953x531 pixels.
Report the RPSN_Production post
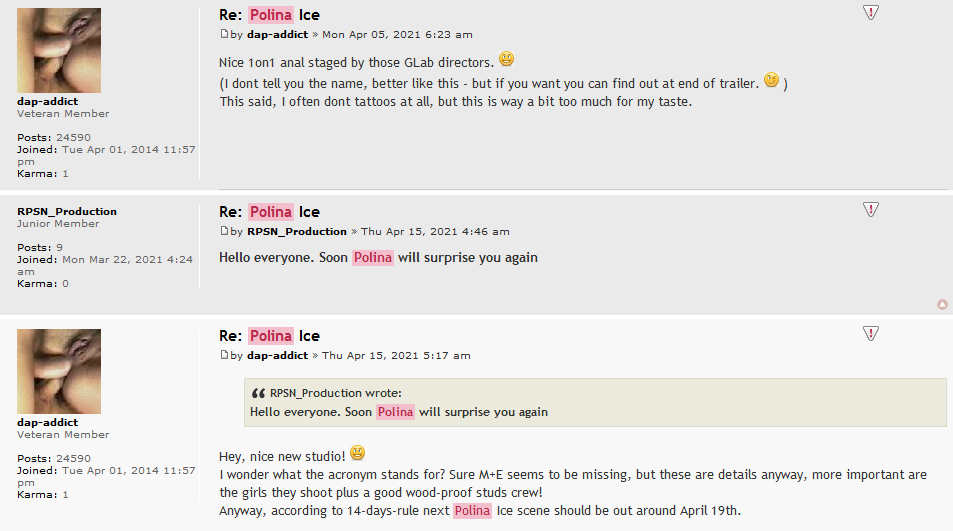pyautogui.click(x=870, y=209)
